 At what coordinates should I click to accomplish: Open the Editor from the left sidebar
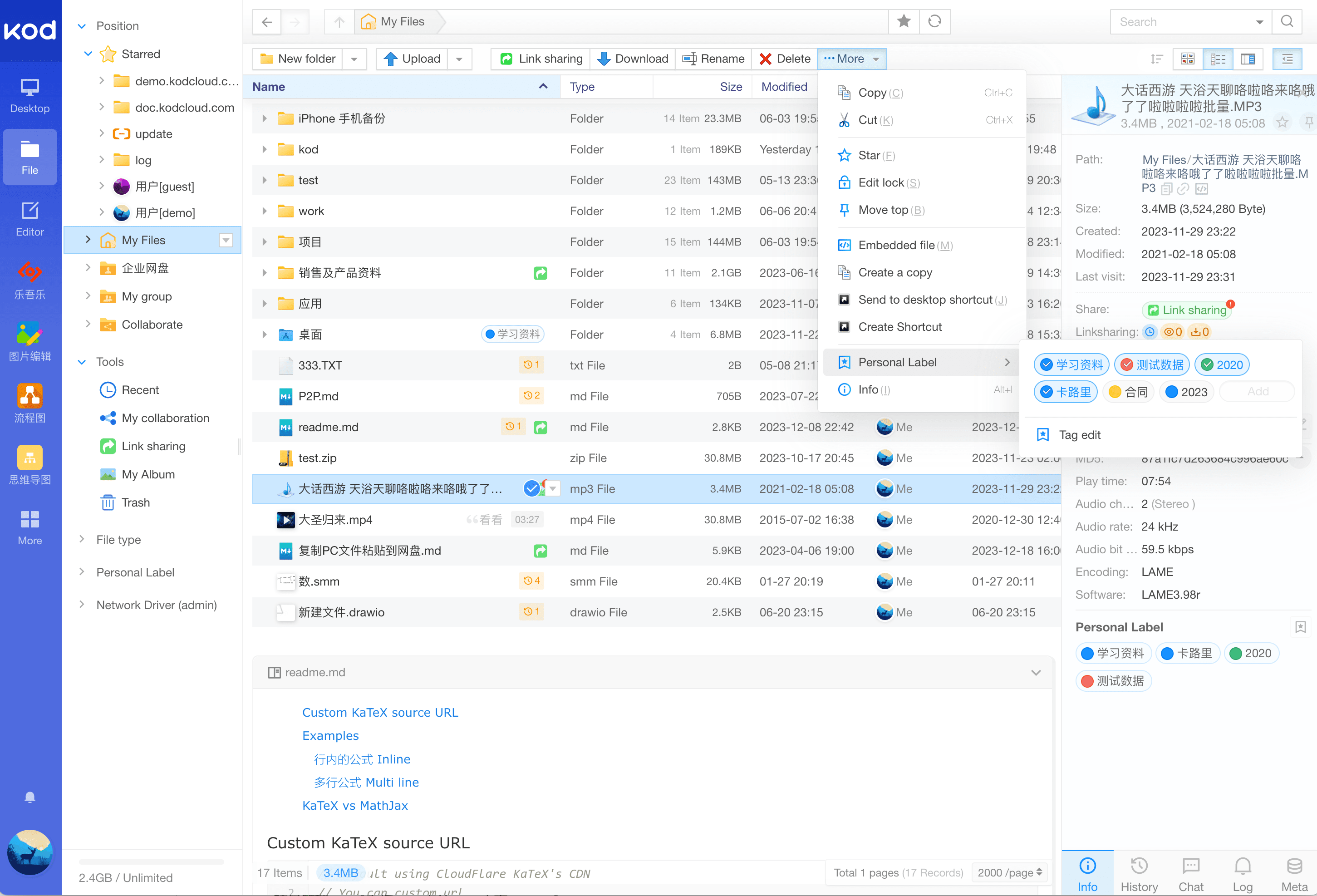pos(29,218)
